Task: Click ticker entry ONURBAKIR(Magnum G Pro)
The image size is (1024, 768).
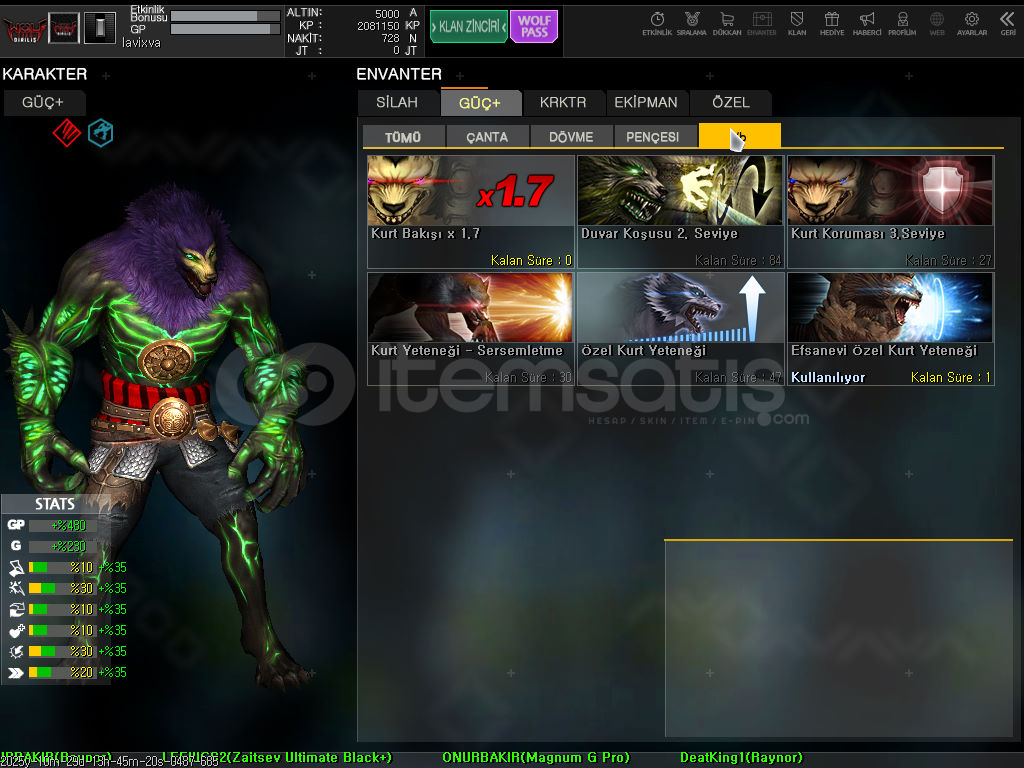Action: tap(536, 758)
